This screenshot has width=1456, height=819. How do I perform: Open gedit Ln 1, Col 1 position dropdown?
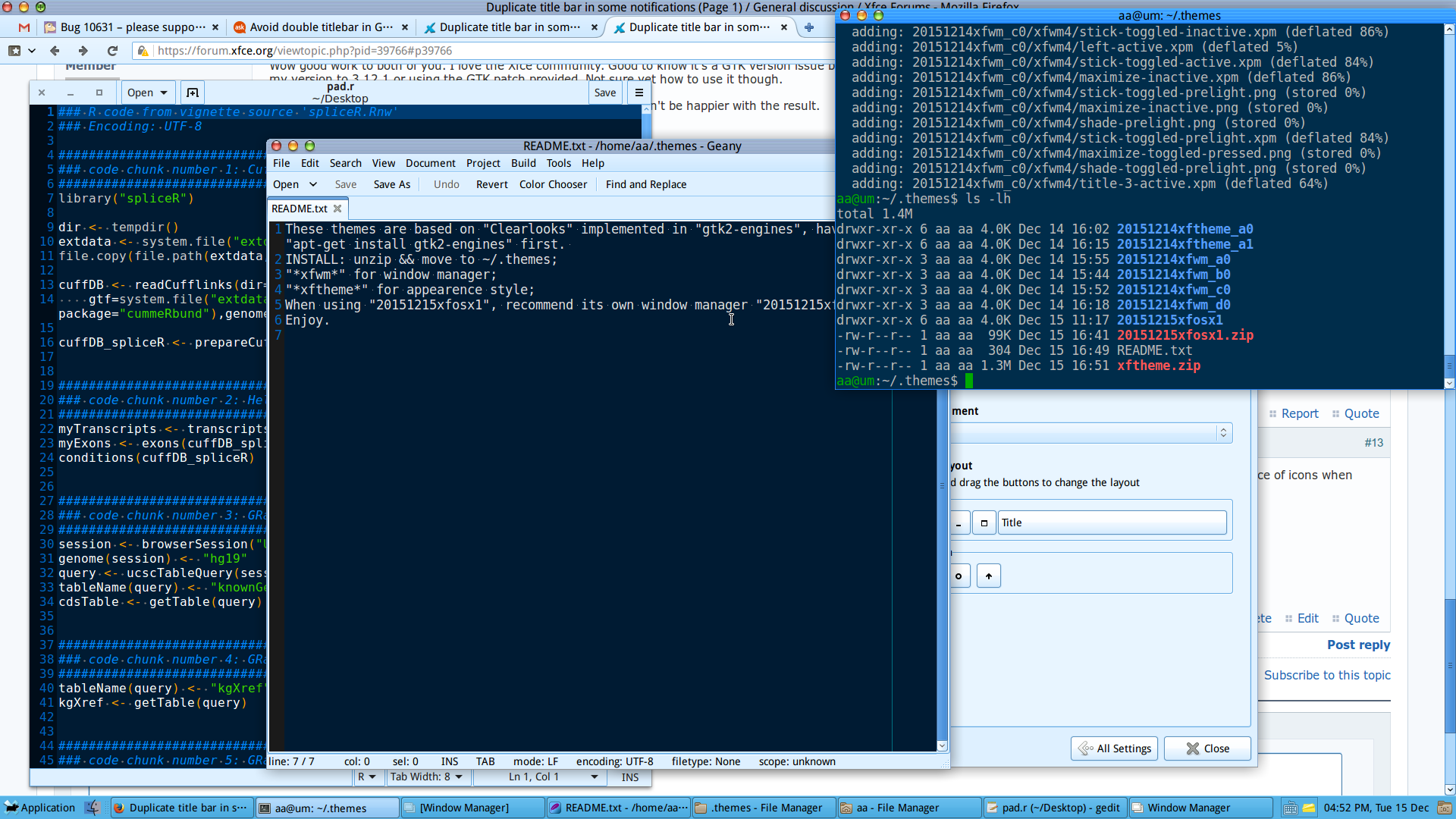[x=552, y=777]
